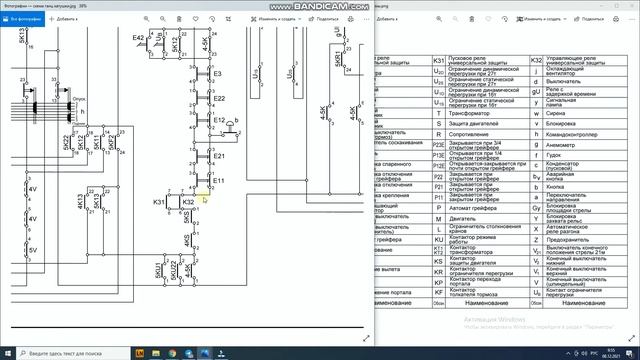Image resolution: width=640 pixels, height=360 pixels.
Task: Open the Windows Start menu
Action: tap(8, 353)
